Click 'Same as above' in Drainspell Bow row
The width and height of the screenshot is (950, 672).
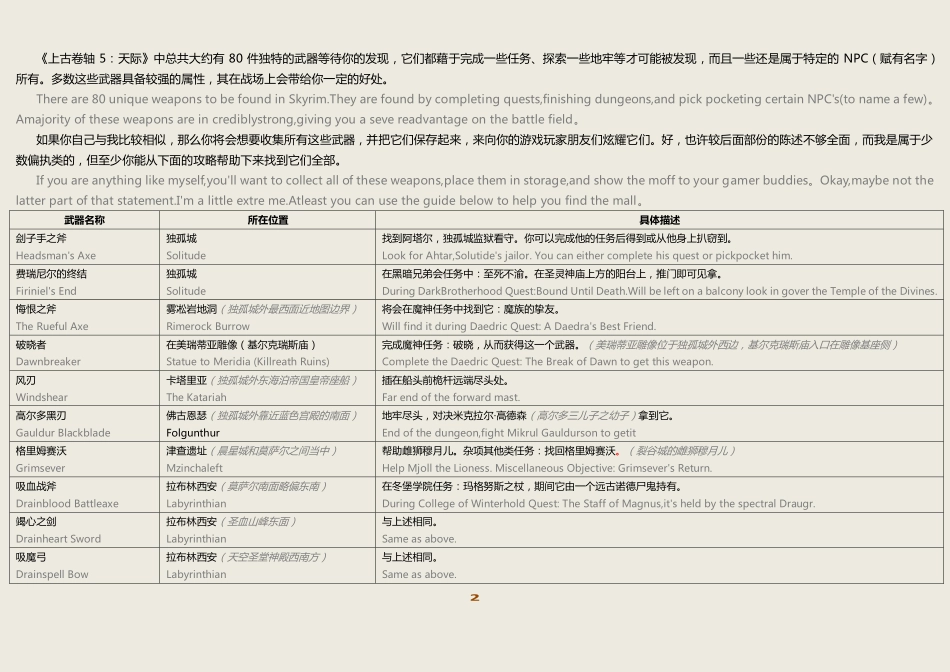pyautogui.click(x=419, y=574)
